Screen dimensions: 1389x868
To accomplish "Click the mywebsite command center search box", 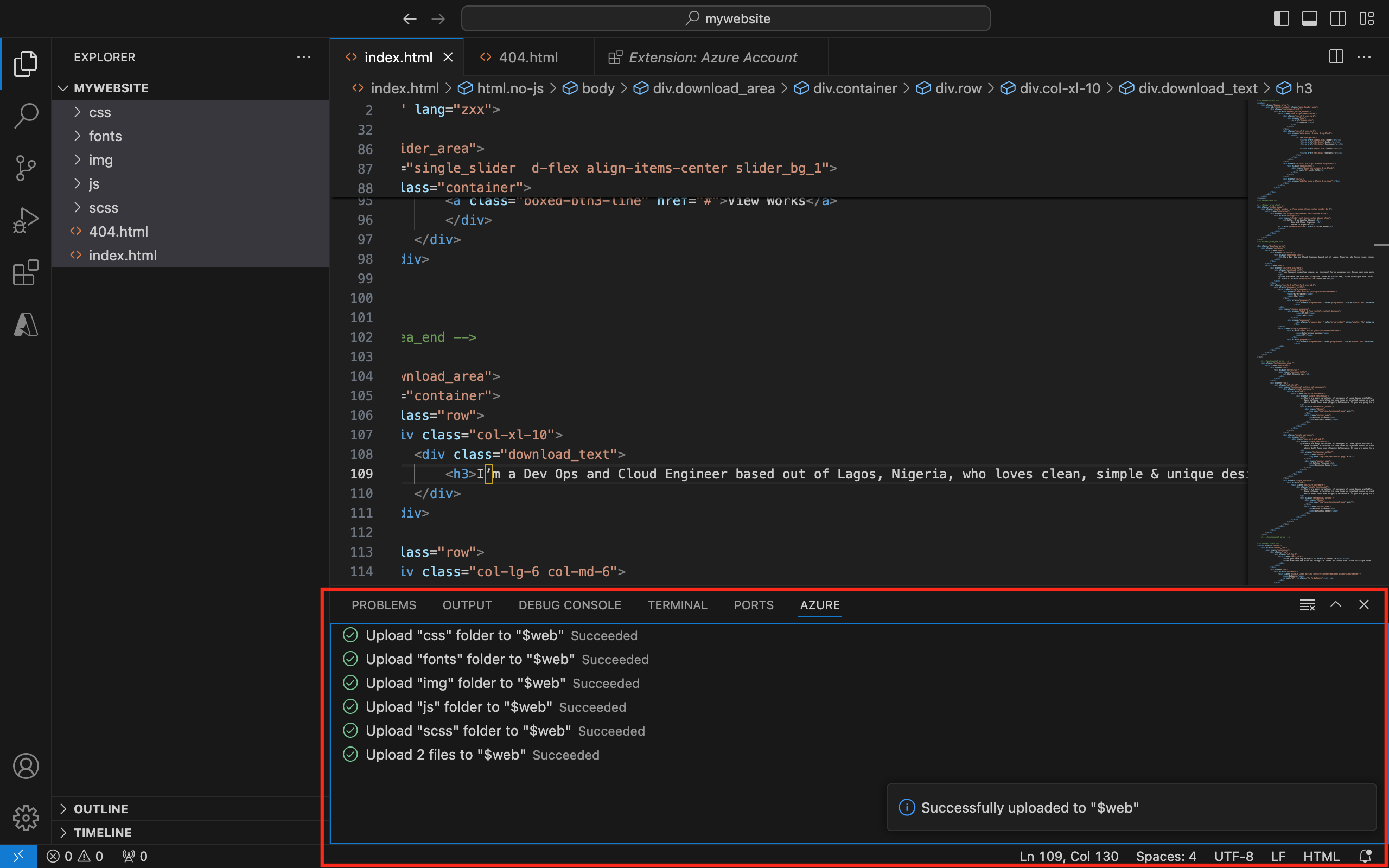I will click(x=725, y=18).
